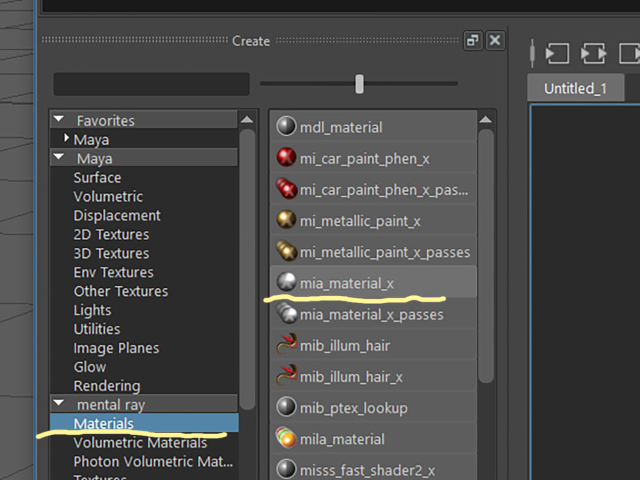This screenshot has height=480, width=640.
Task: Switch to the Untitled_1 tab
Action: click(x=576, y=88)
